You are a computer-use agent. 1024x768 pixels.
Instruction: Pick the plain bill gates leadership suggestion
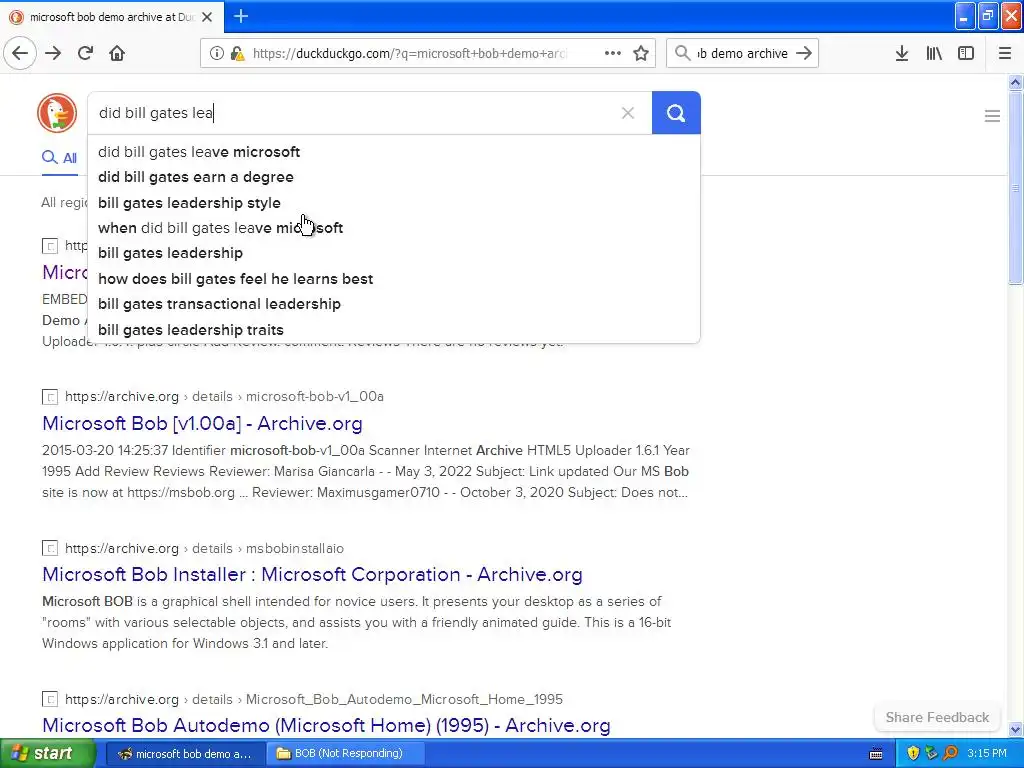coord(394,253)
